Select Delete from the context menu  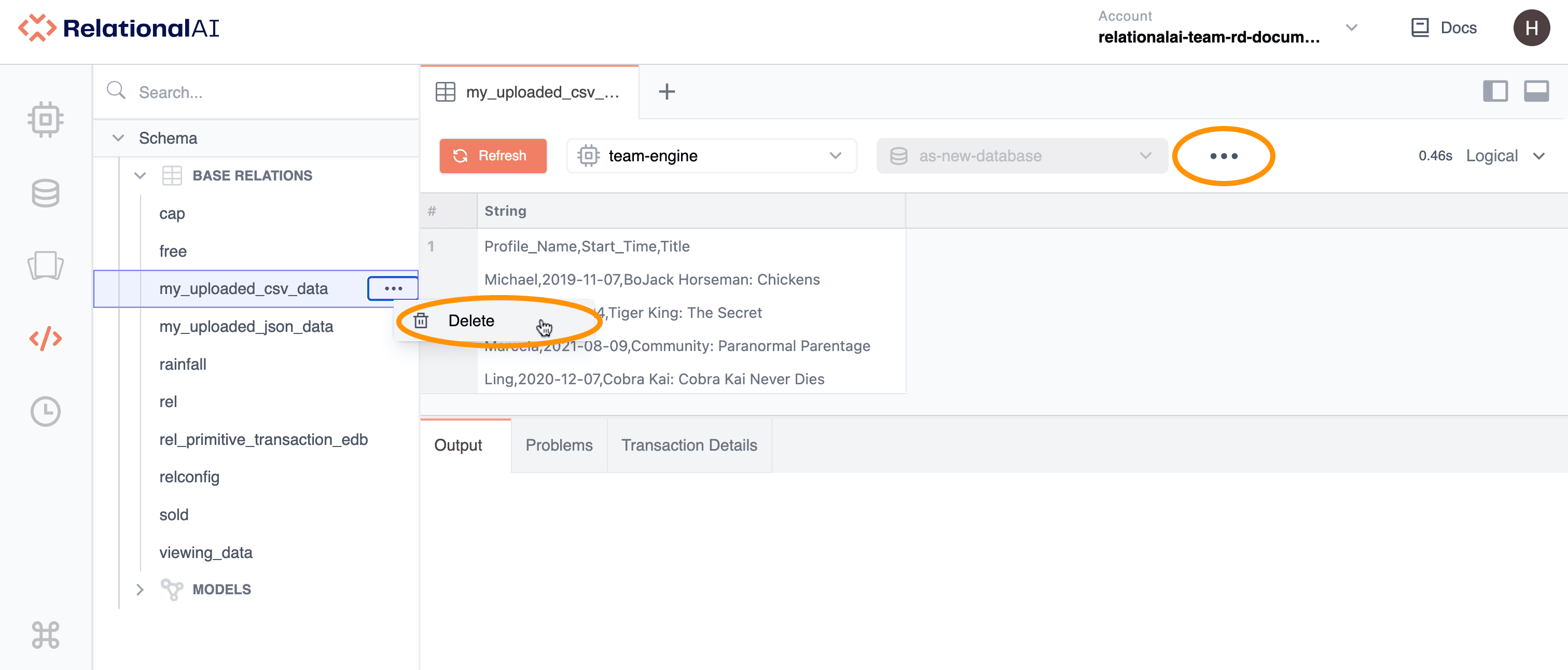point(470,320)
